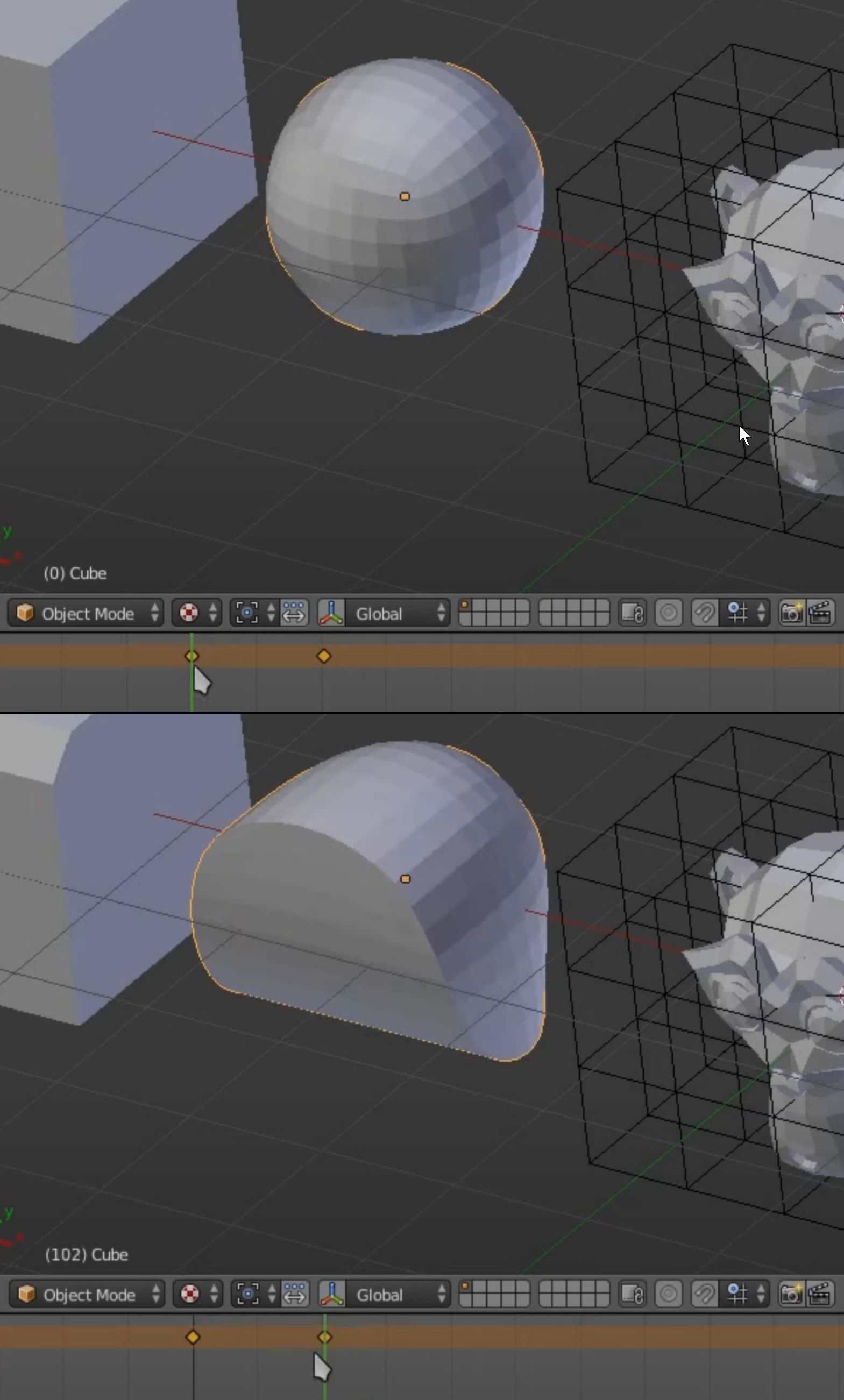Click OpenGL render camera icon in frame 102 view
Screen dimensions: 844x1400
coord(792,1295)
